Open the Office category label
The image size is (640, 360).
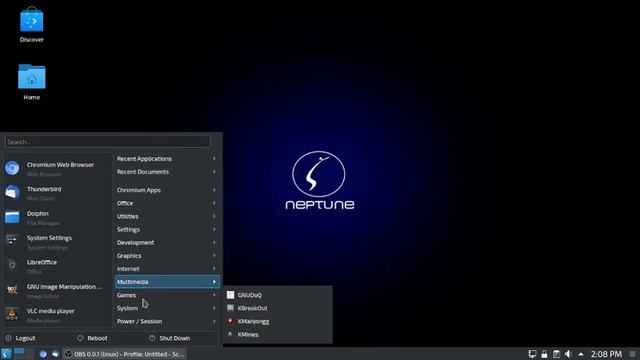click(125, 203)
